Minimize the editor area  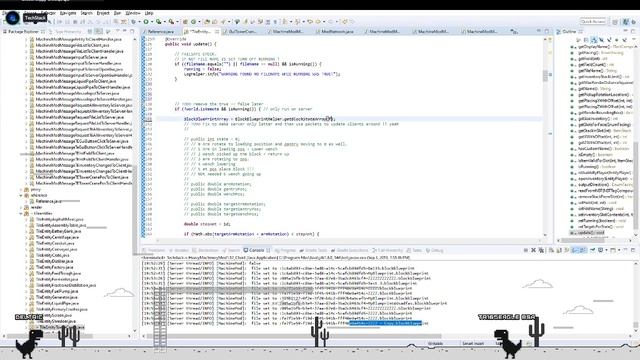point(539,31)
